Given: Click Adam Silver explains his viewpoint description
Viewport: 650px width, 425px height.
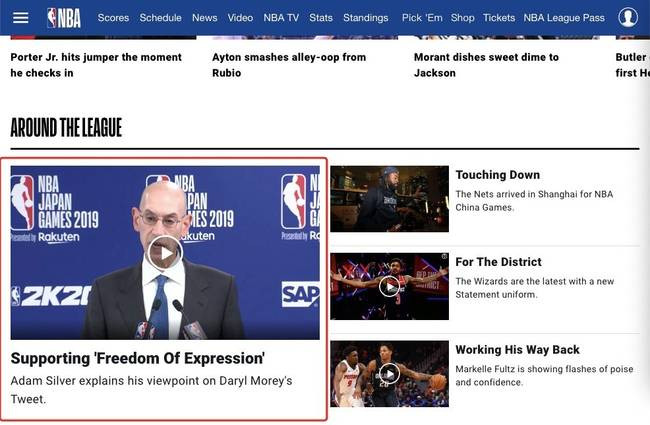Looking at the screenshot, I should coord(151,390).
